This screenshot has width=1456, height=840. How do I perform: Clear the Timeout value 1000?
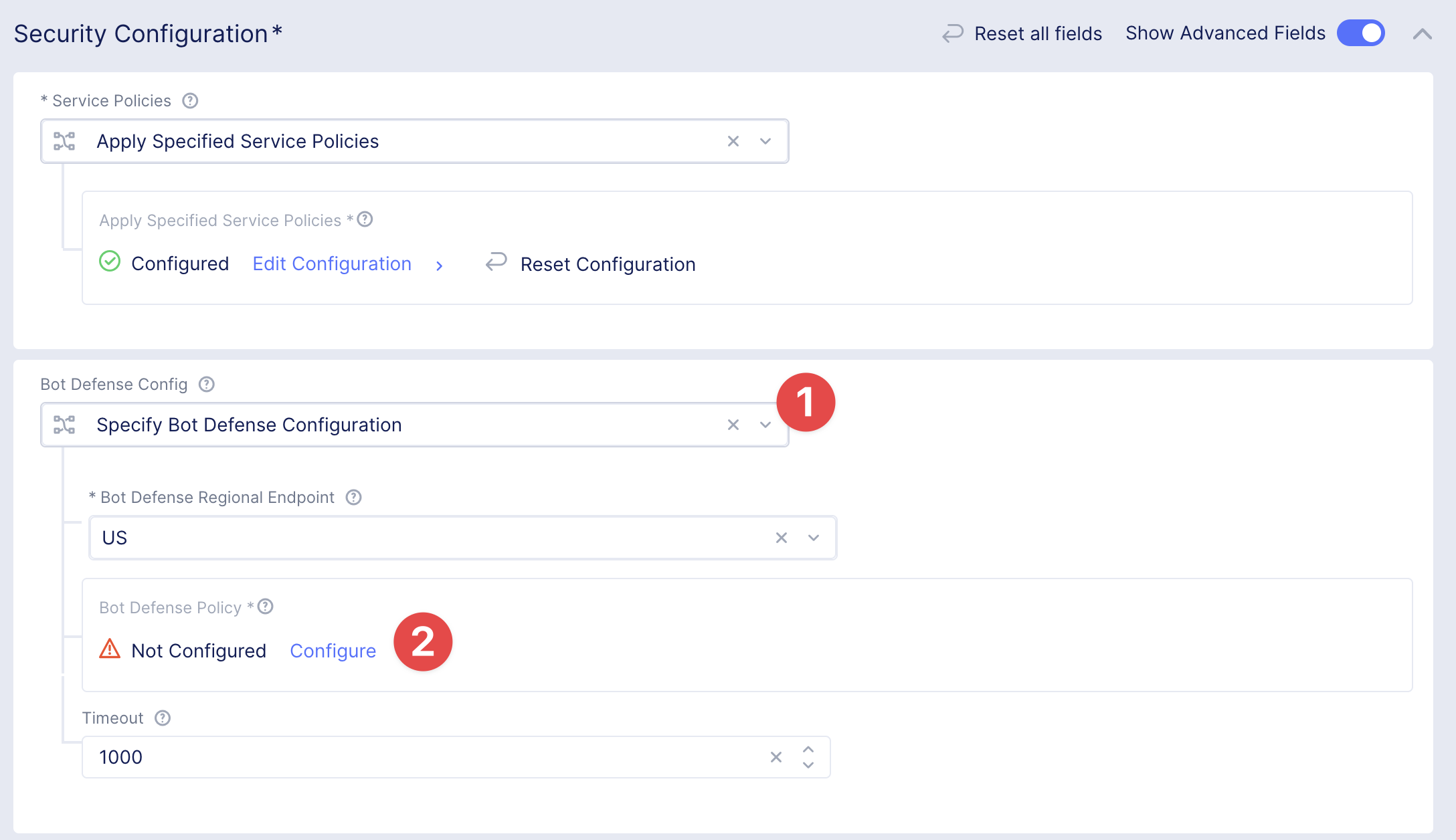776,757
